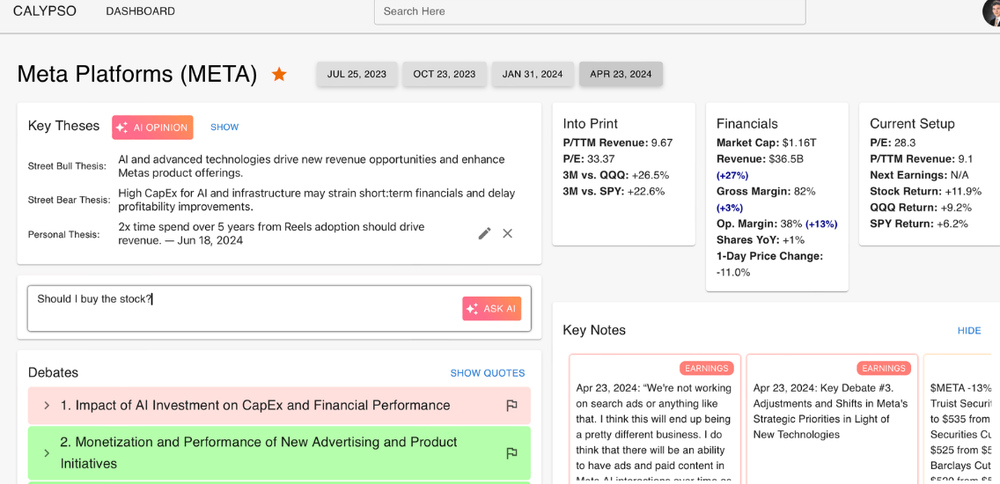The height and width of the screenshot is (484, 1000).
Task: Open the Dashboard navigation link
Action: (x=140, y=11)
